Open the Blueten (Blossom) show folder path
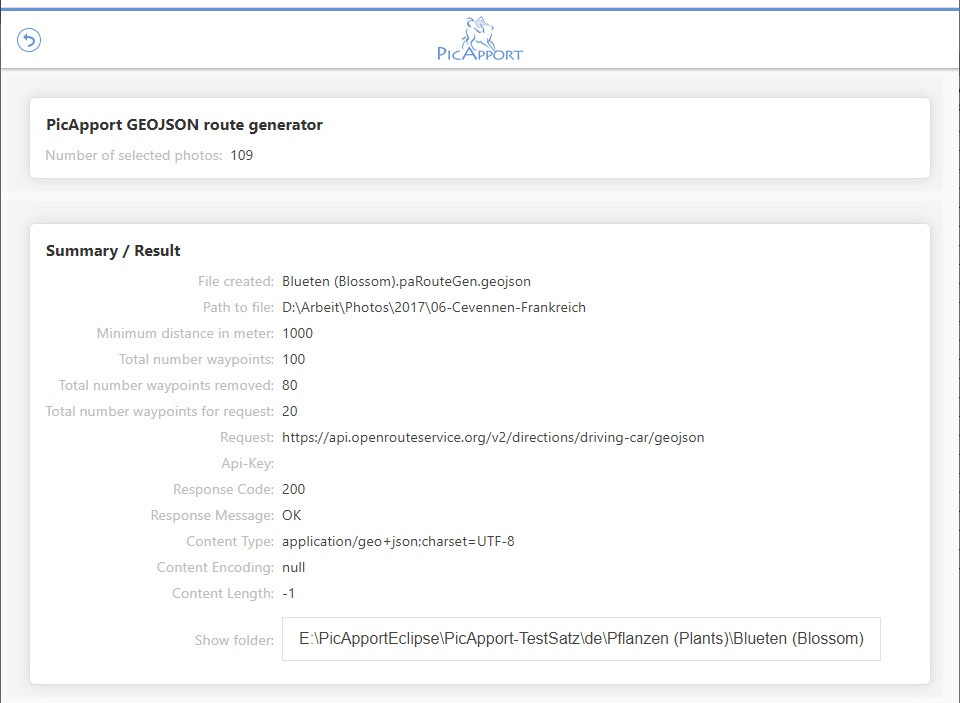 coord(581,639)
